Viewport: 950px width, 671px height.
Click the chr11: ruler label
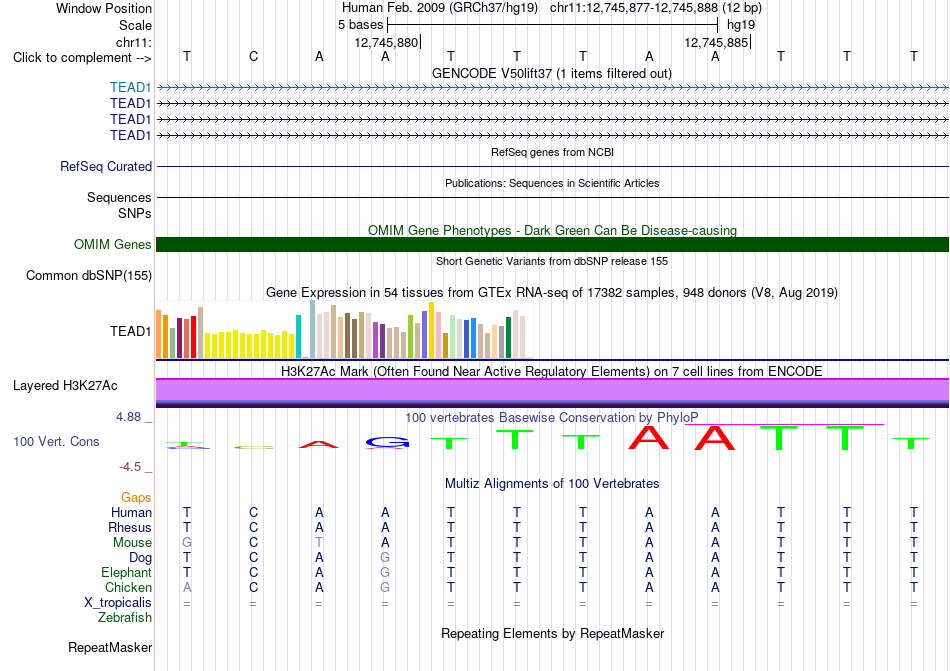[133, 42]
